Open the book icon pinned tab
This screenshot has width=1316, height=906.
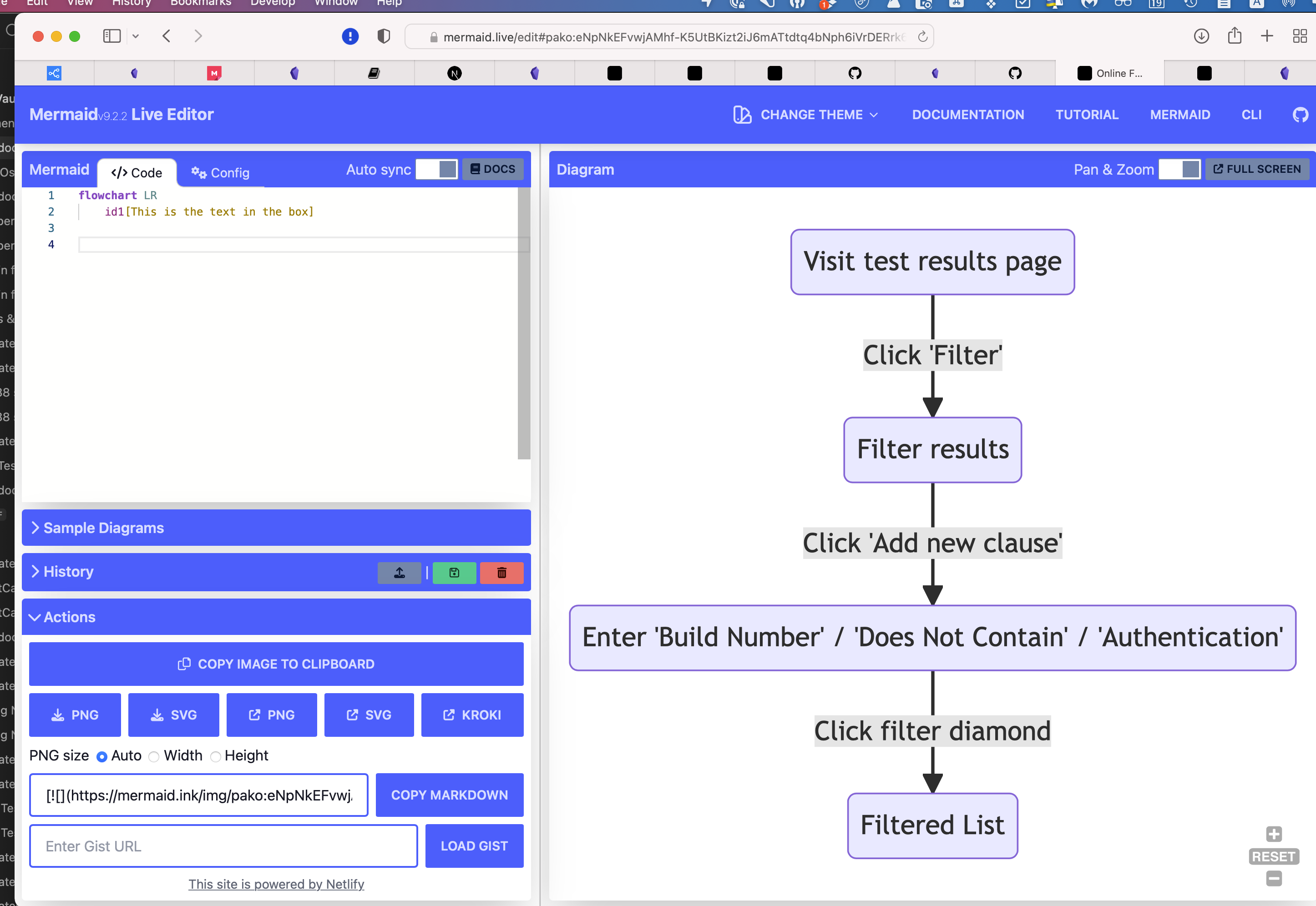[374, 73]
